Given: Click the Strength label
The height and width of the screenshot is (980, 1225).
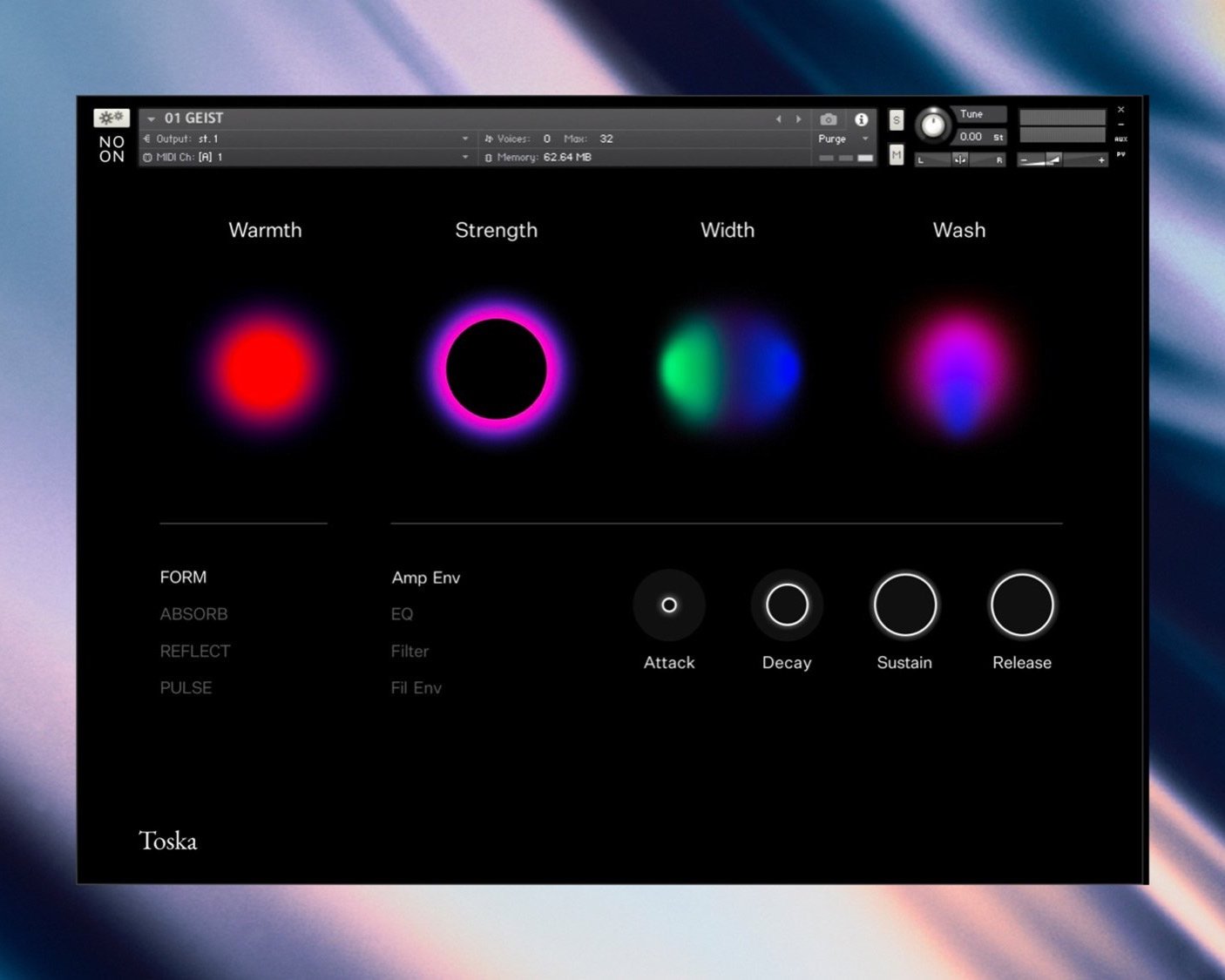Looking at the screenshot, I should tap(496, 230).
